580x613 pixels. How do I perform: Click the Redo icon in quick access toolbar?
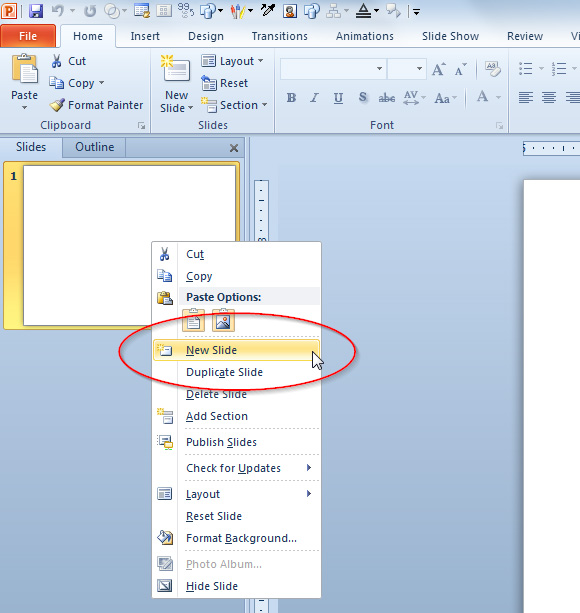point(90,11)
